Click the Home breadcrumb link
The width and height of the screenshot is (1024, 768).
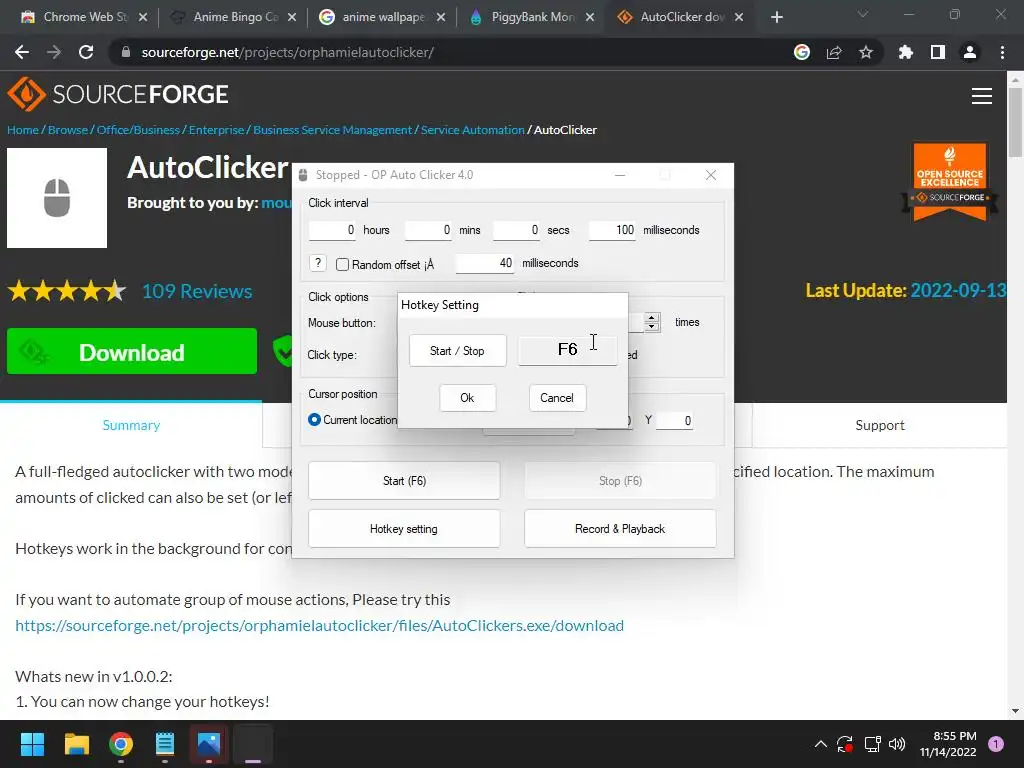point(23,130)
